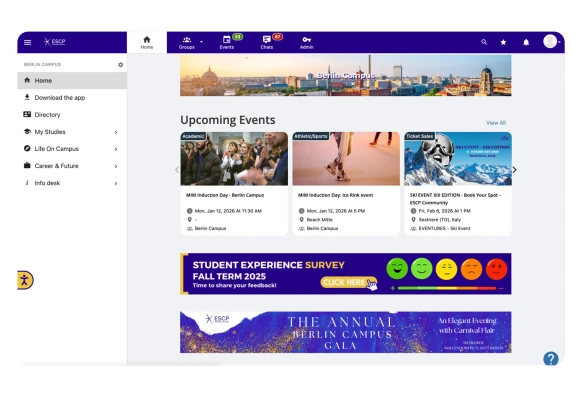Open the Chats tab

tap(267, 43)
